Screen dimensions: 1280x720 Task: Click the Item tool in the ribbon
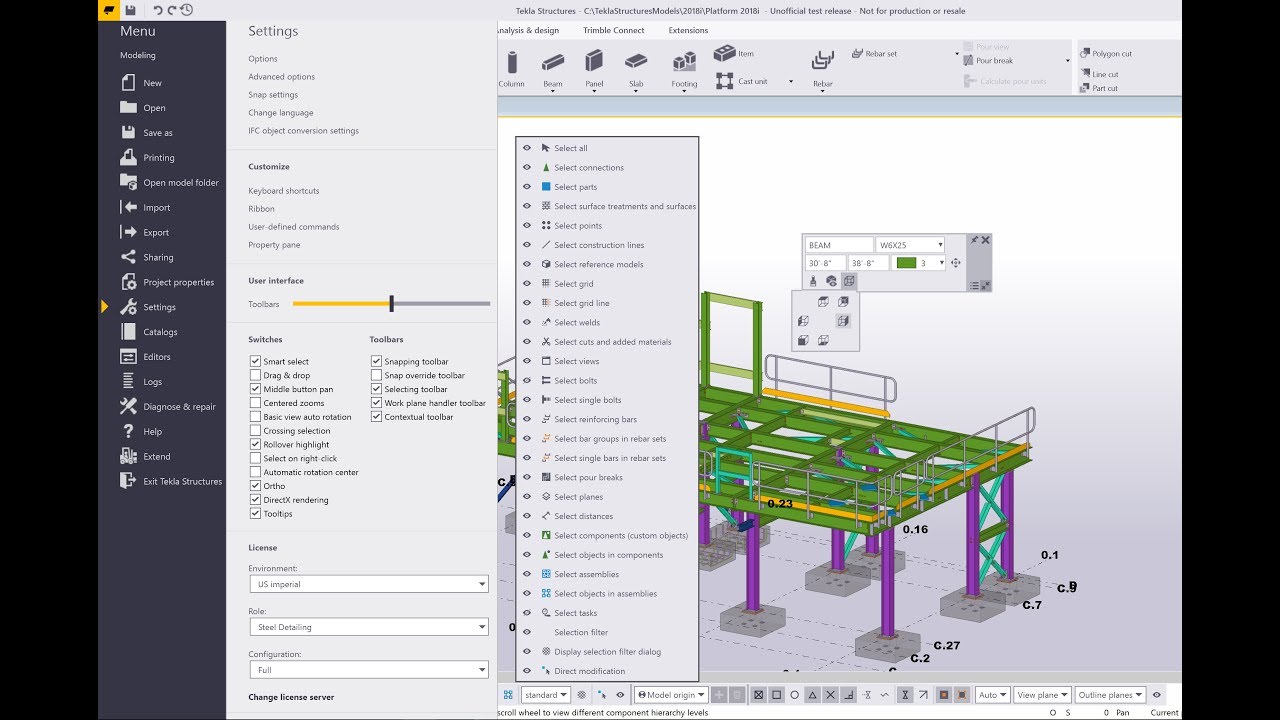(736, 53)
